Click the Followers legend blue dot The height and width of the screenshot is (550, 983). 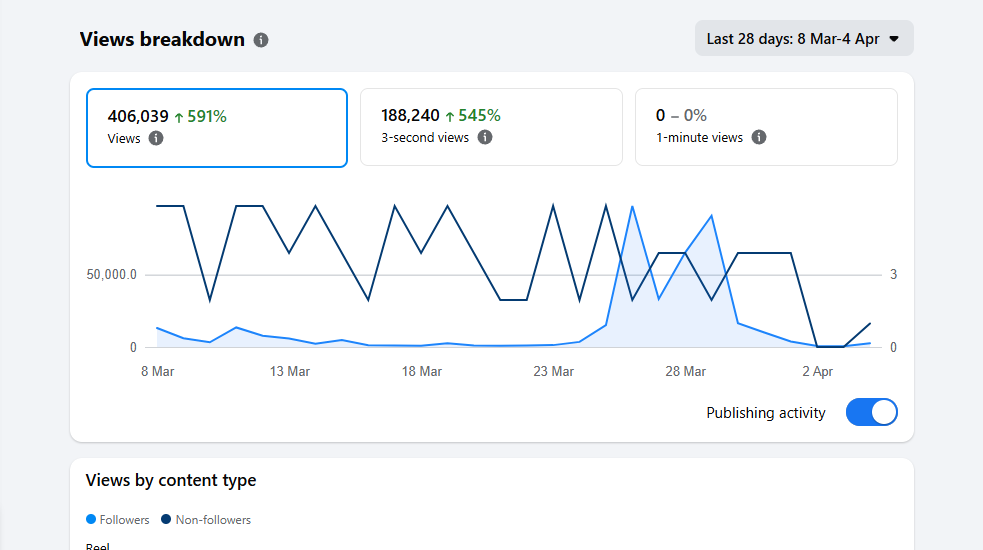coord(92,520)
